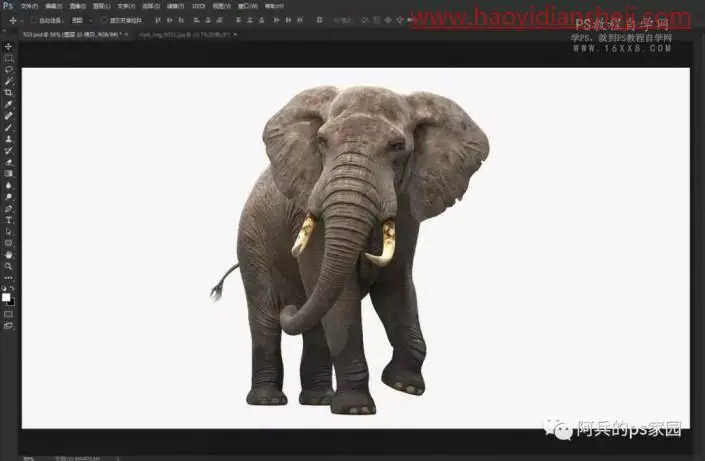Distribute left edges in options bar
The image size is (705, 461).
coord(277,20)
